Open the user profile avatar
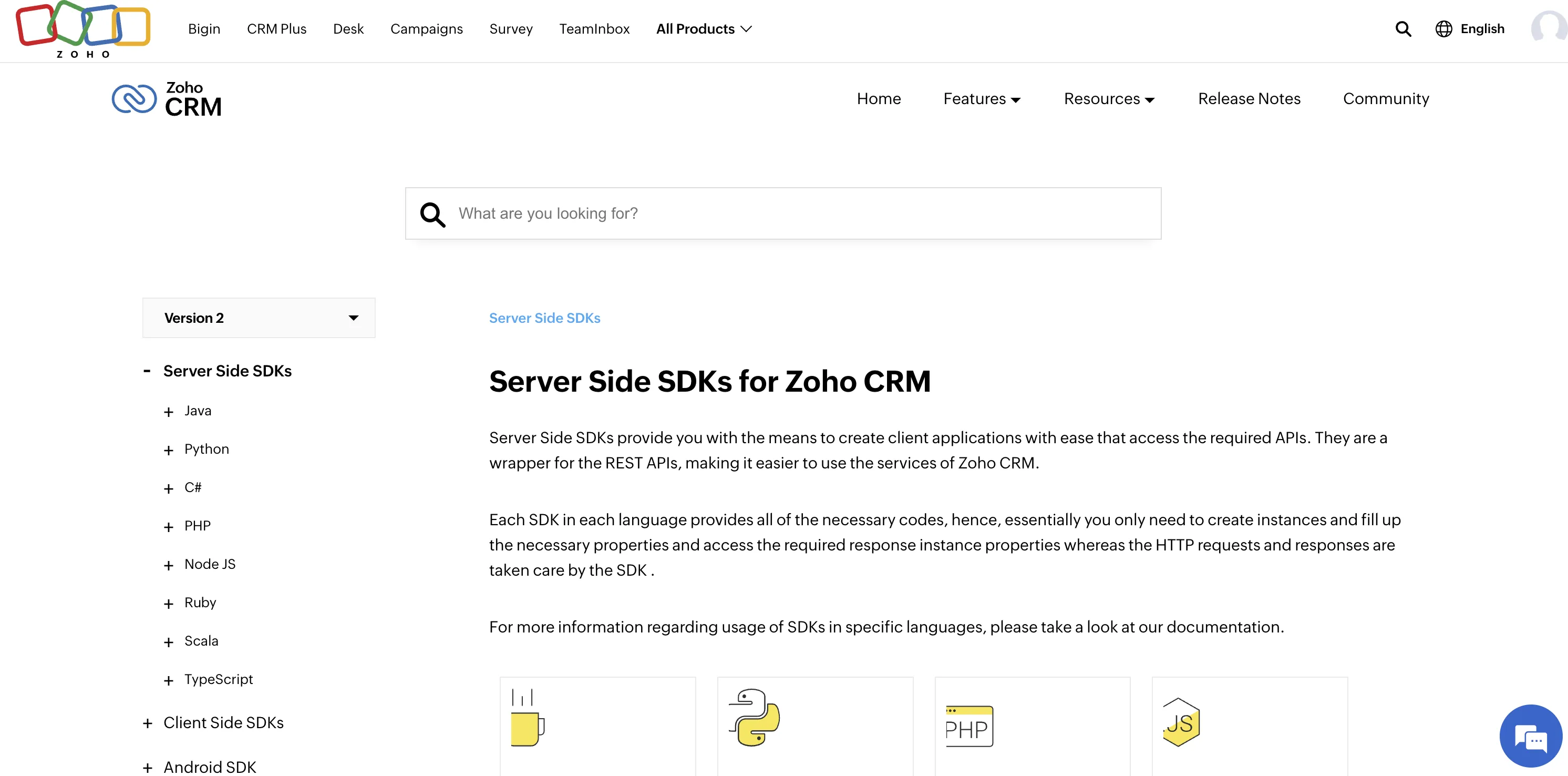 (1549, 28)
